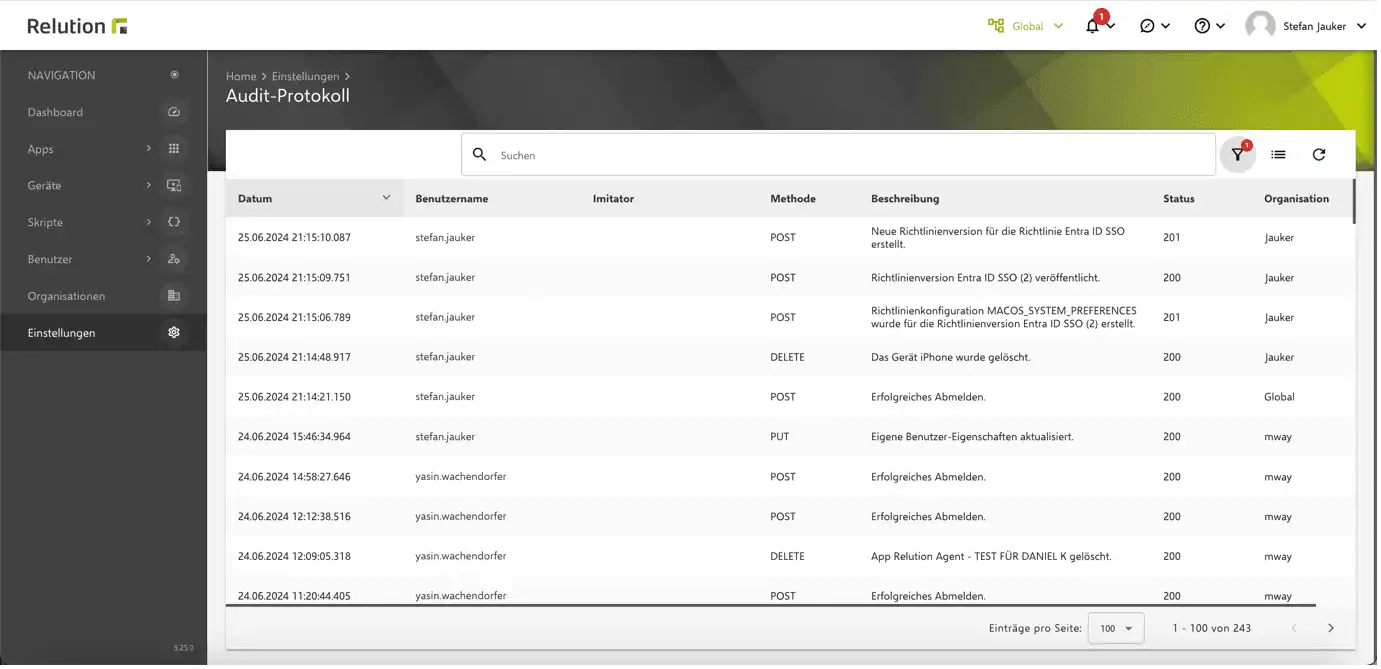Image resolution: width=1381 pixels, height=669 pixels.
Task: Expand the Geräte submenu chevron
Action: (149, 186)
